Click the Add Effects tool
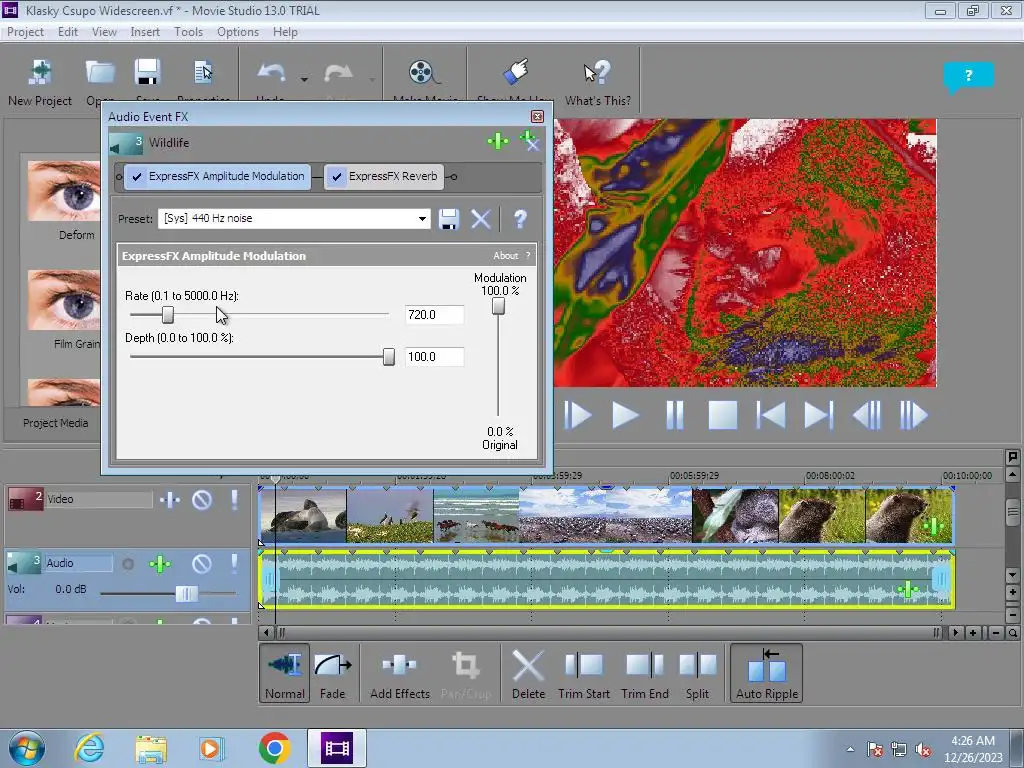The width and height of the screenshot is (1024, 768). [x=400, y=673]
